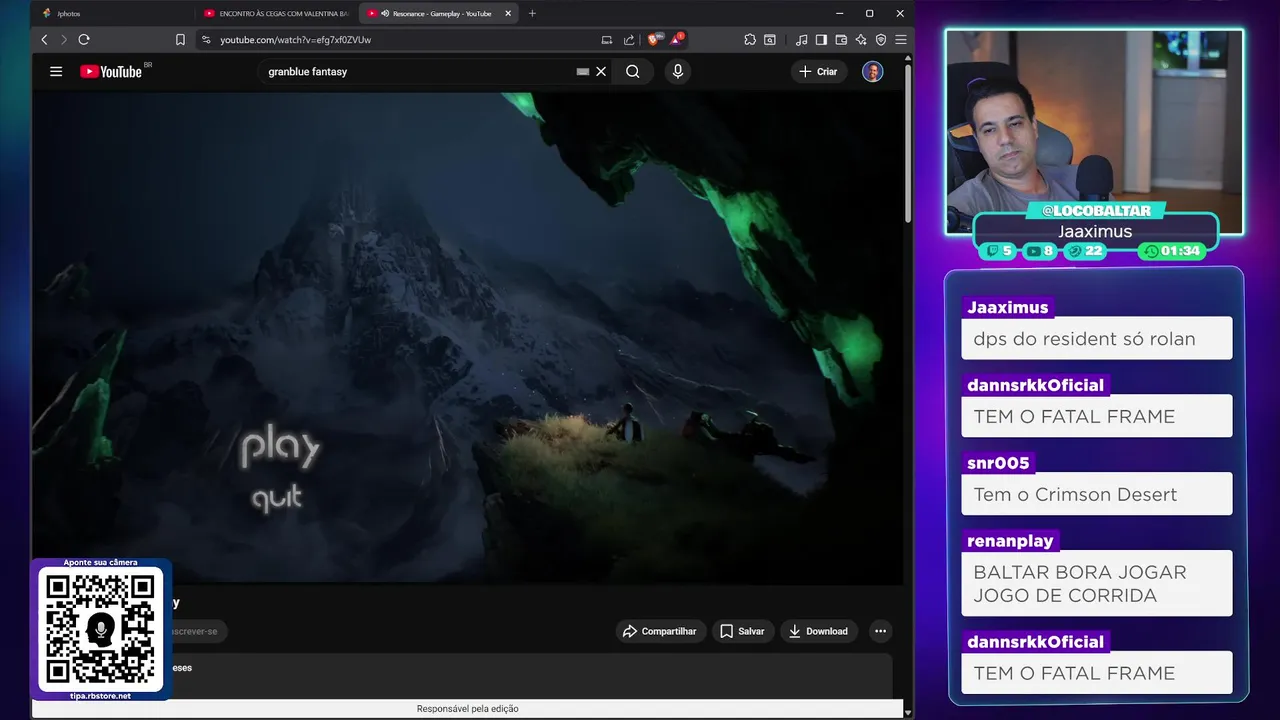
Task: Open site settings icon beside the URL
Action: coord(206,40)
